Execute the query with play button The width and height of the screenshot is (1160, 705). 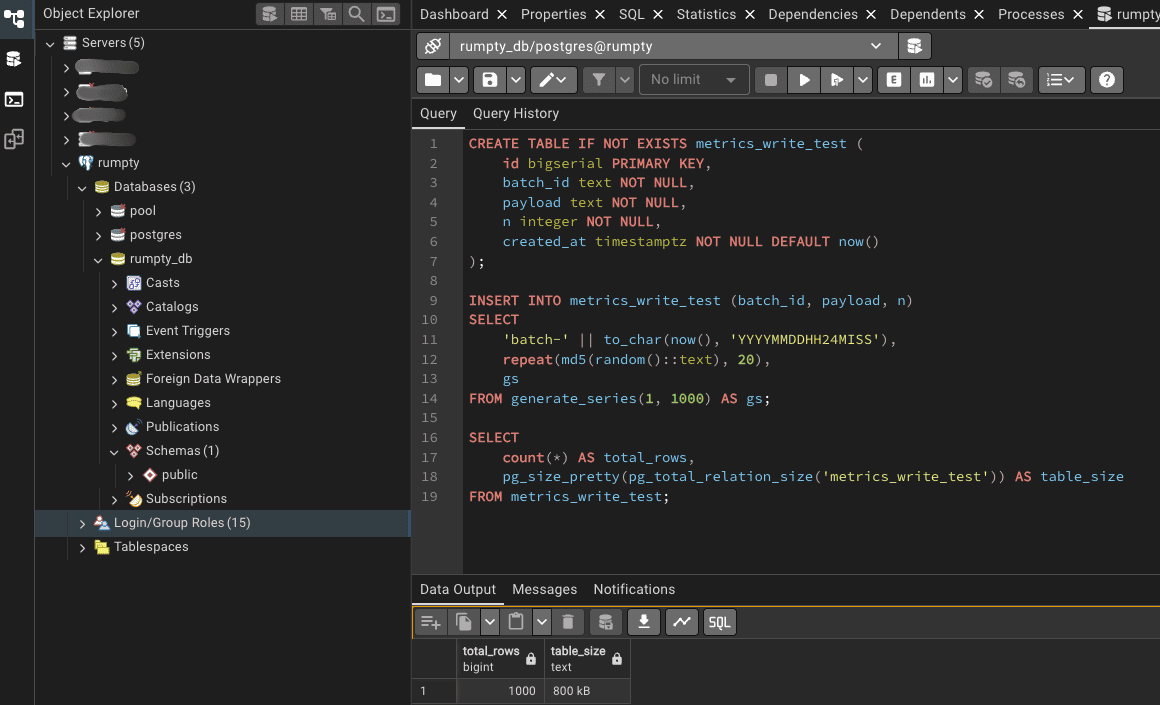804,80
